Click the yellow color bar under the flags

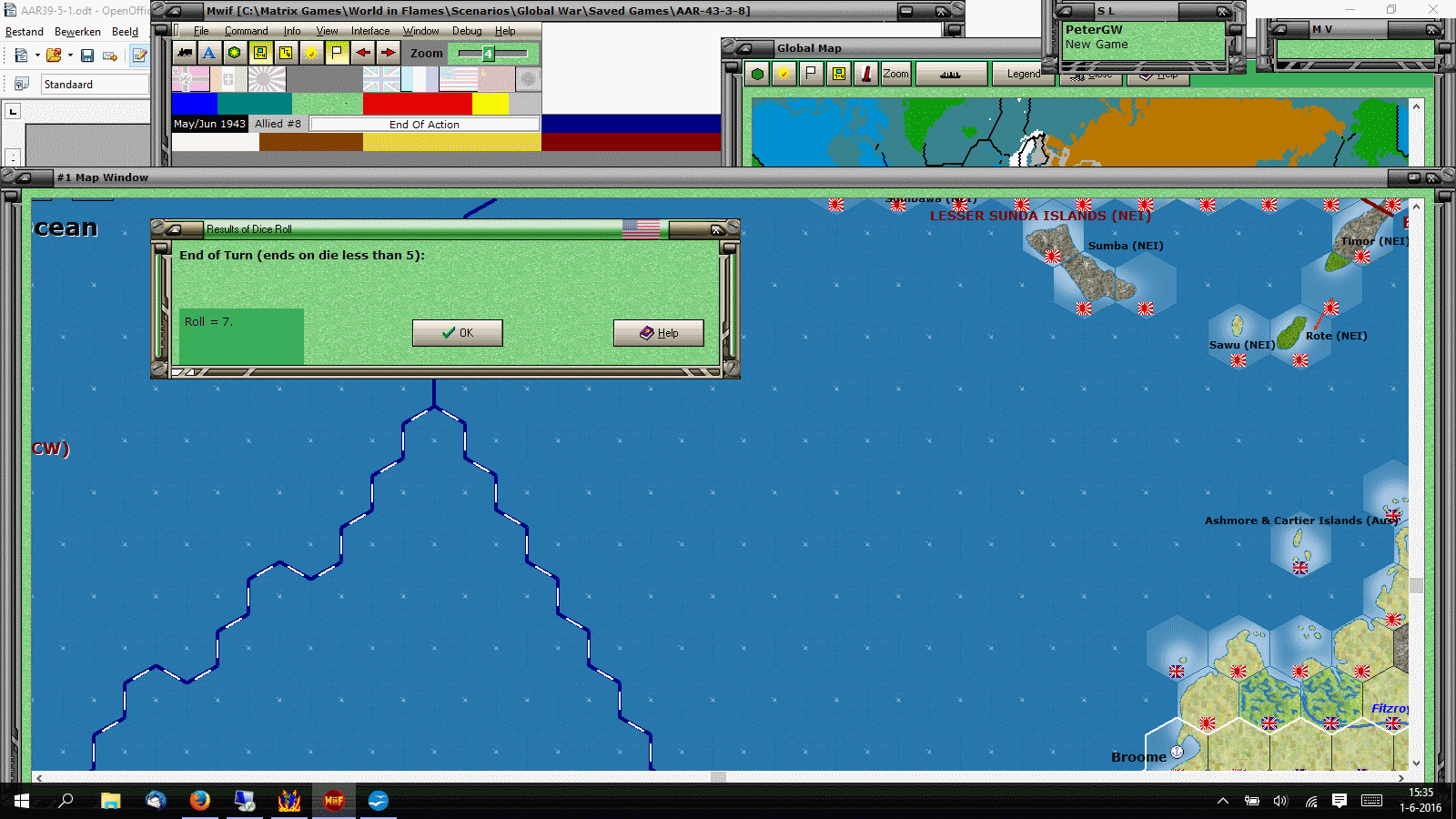(x=490, y=104)
